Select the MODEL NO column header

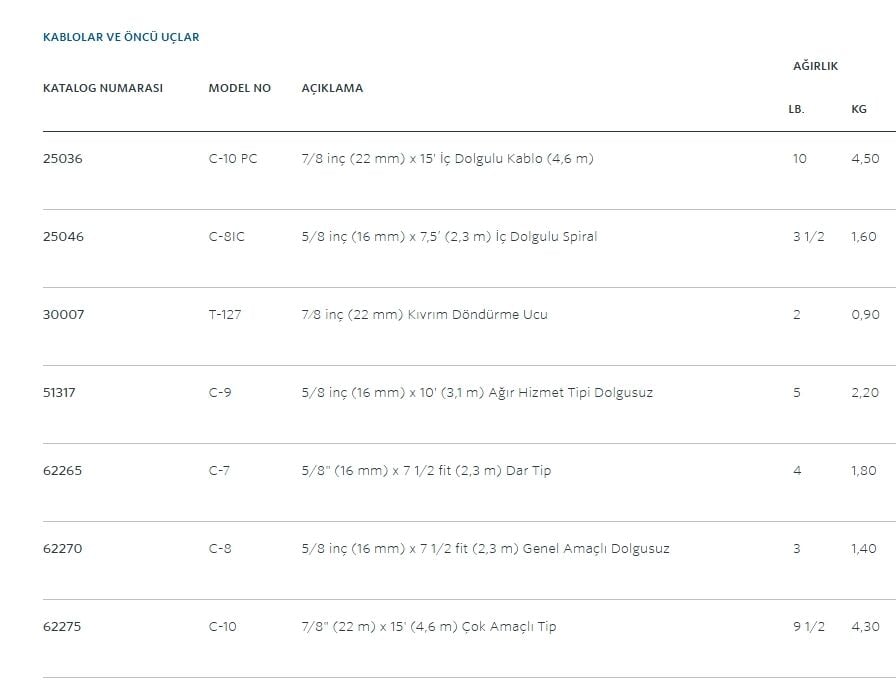pos(239,88)
